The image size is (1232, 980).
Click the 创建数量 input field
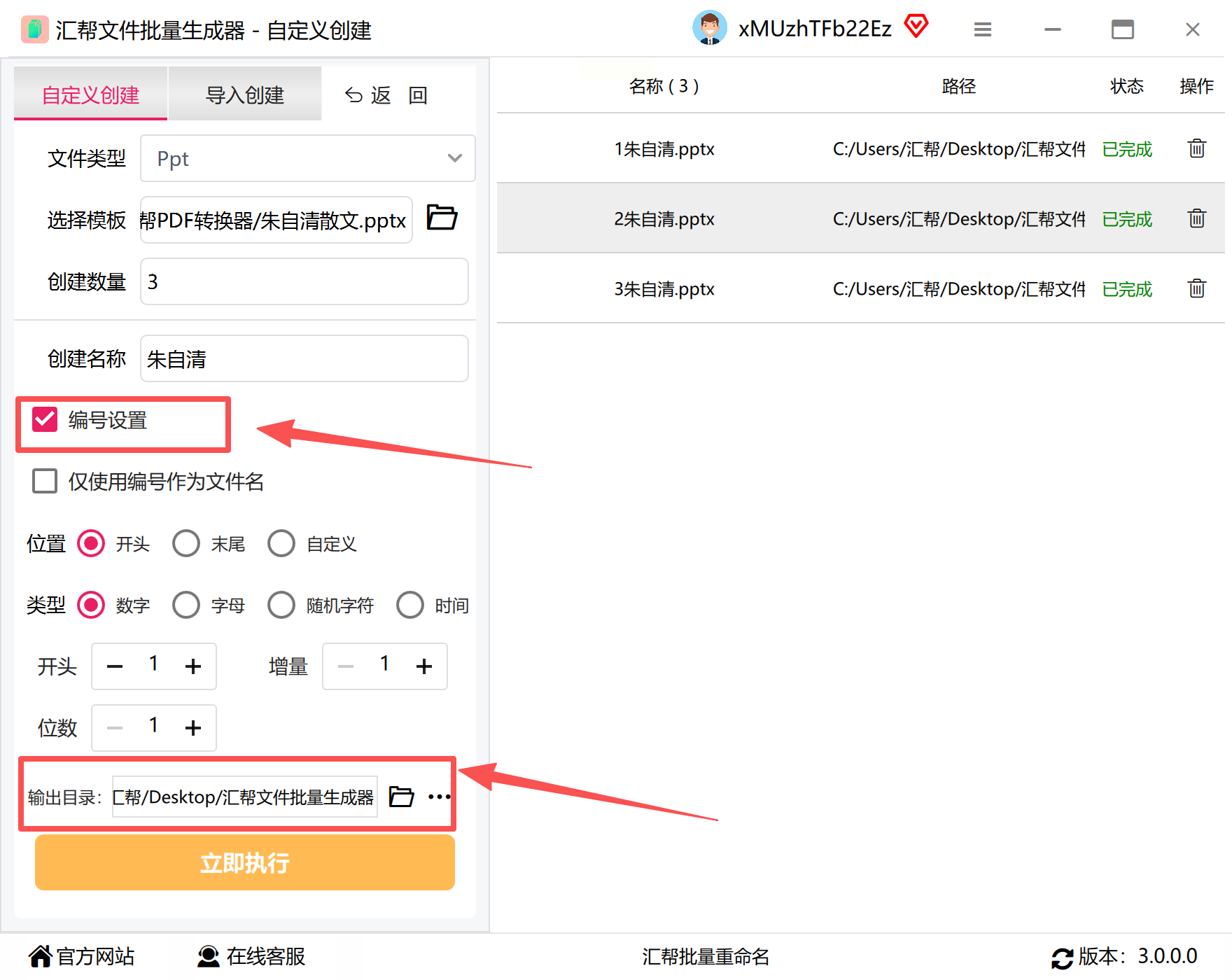[304, 281]
